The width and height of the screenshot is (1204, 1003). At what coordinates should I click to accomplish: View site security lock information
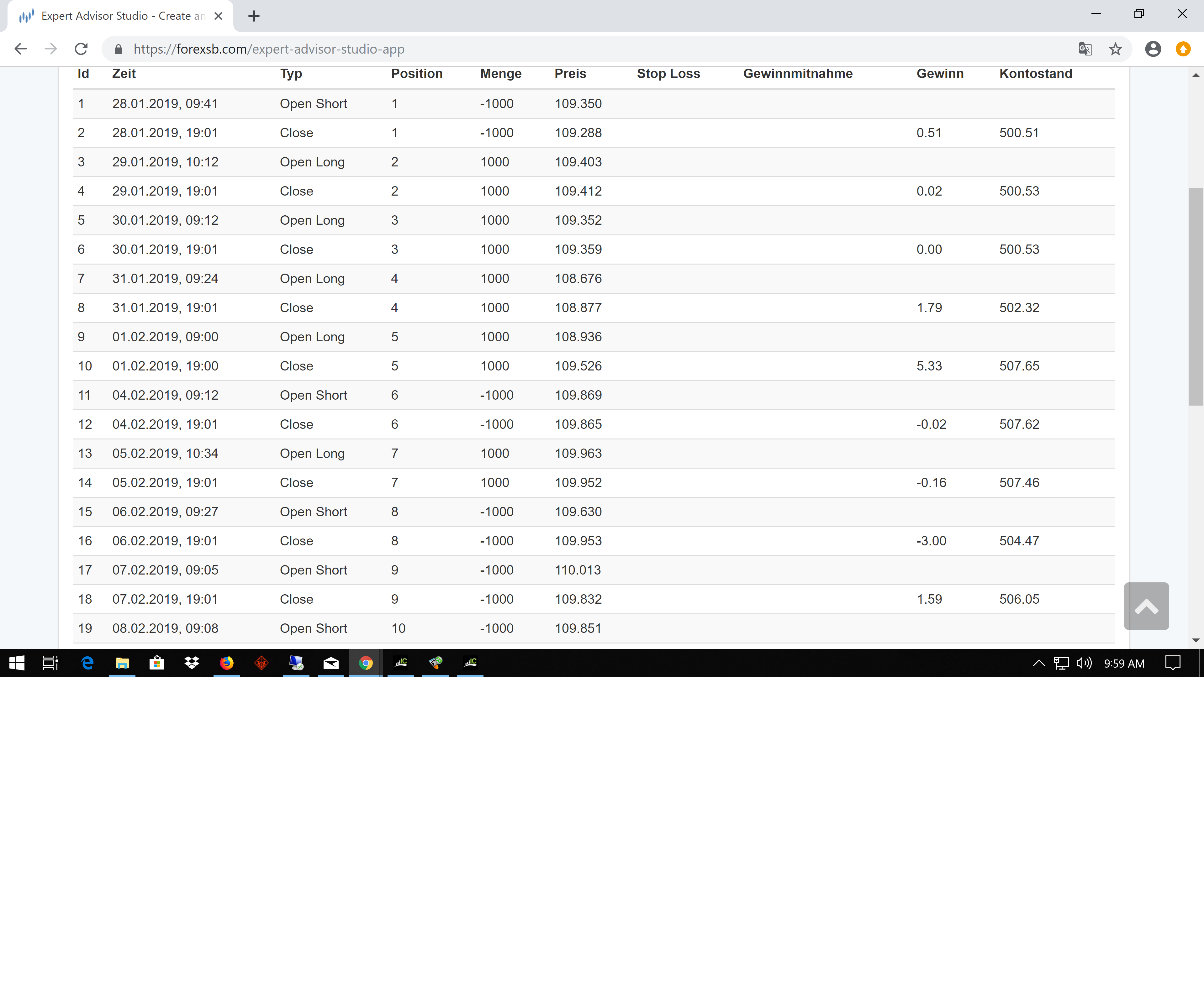point(119,49)
